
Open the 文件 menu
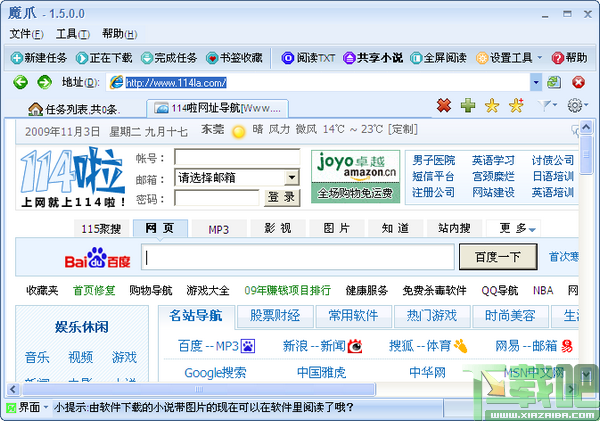point(26,34)
